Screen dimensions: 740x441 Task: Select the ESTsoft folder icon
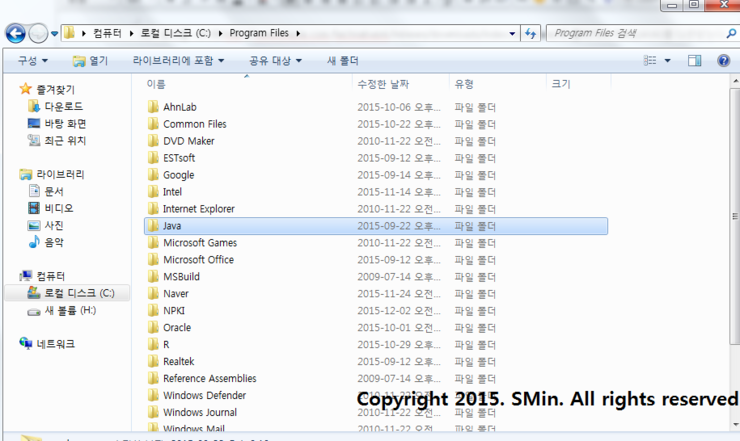click(x=153, y=158)
